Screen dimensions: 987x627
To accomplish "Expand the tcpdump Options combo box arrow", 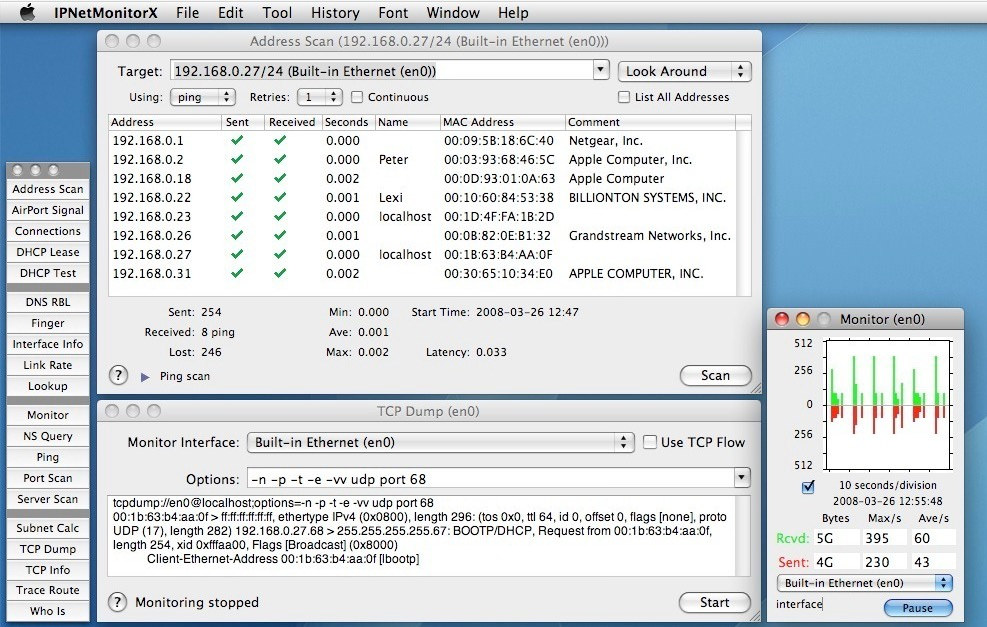I will pyautogui.click(x=742, y=478).
